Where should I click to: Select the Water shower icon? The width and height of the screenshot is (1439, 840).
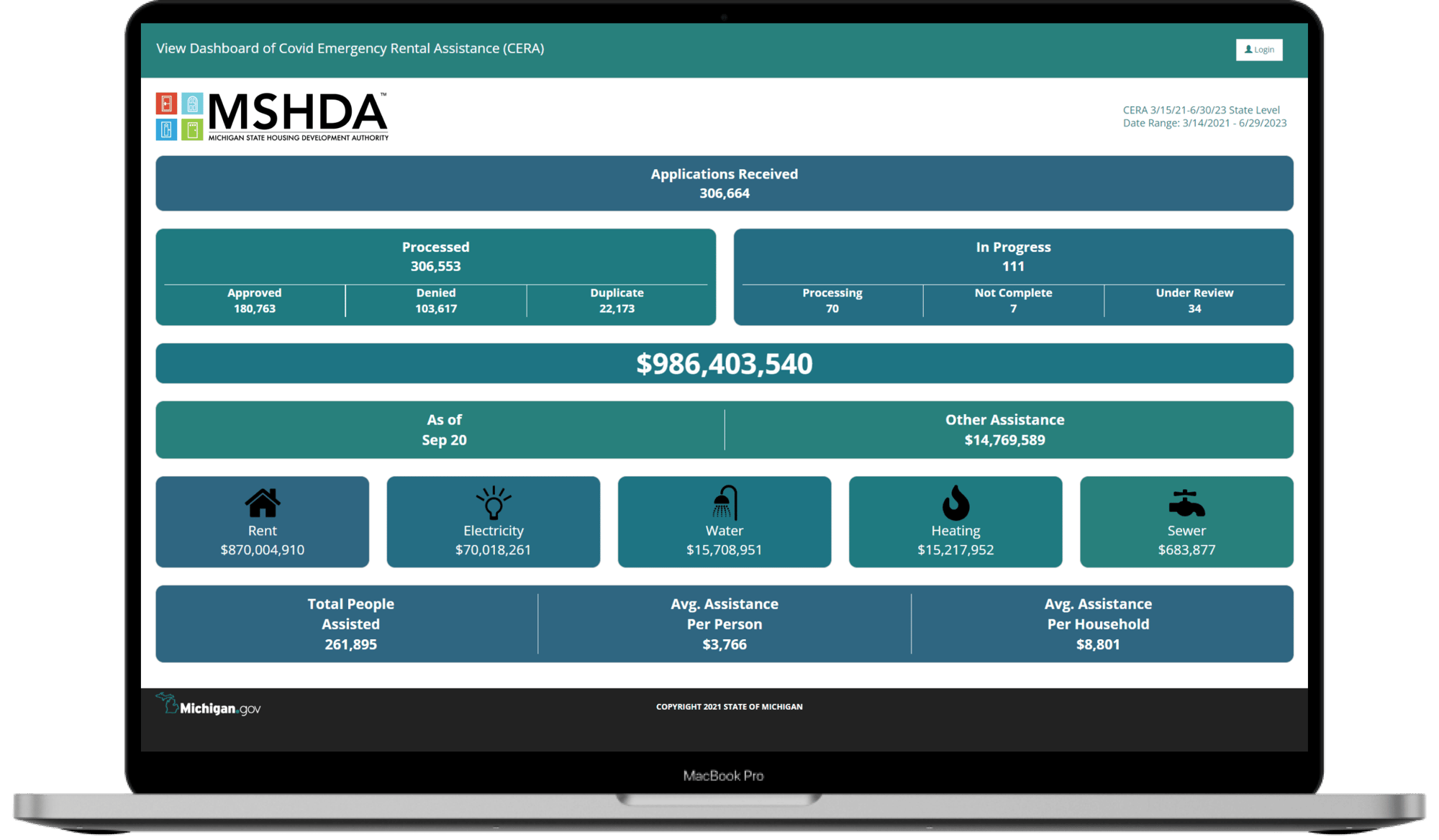724,501
